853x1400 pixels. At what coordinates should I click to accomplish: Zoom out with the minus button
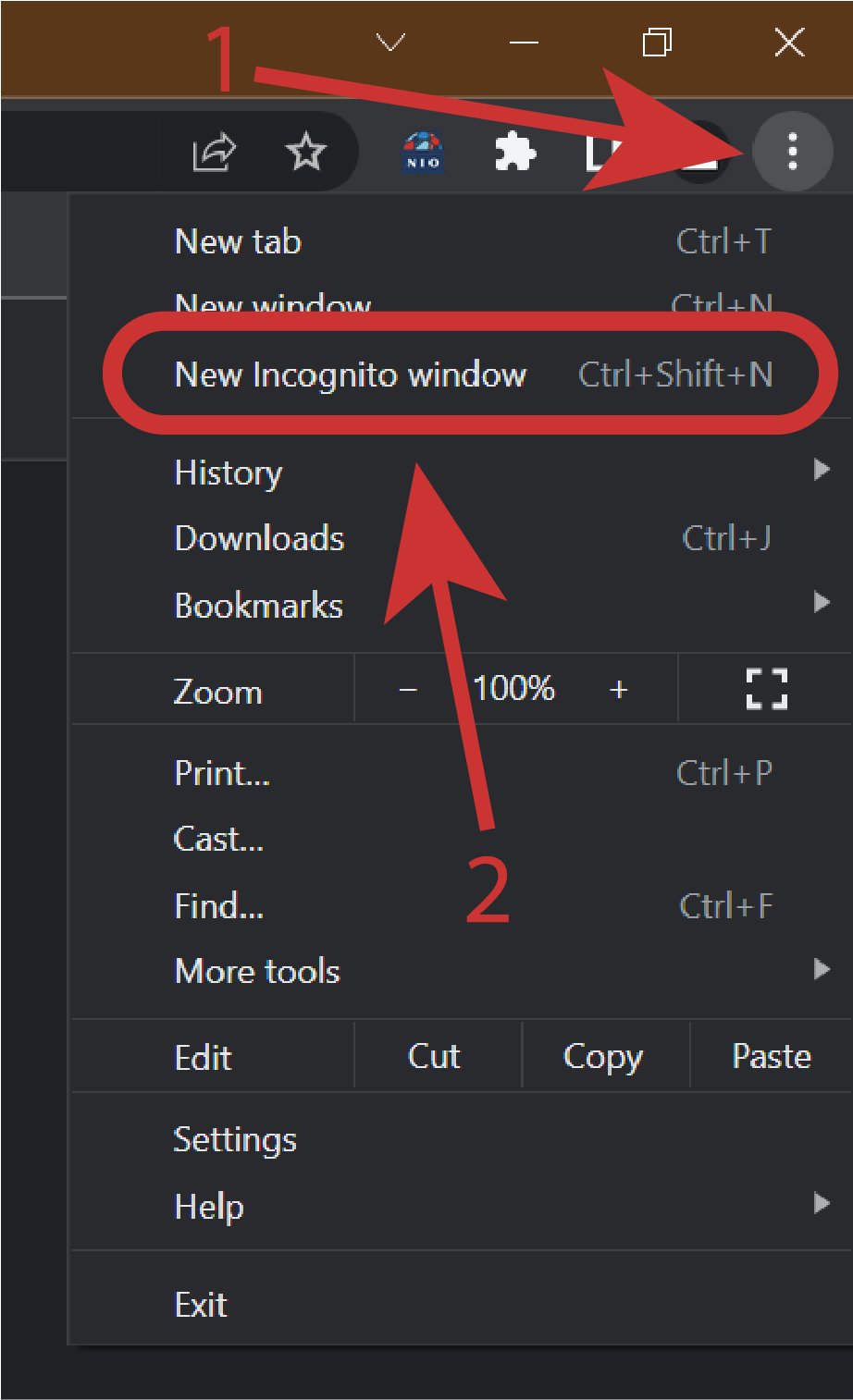coord(408,690)
